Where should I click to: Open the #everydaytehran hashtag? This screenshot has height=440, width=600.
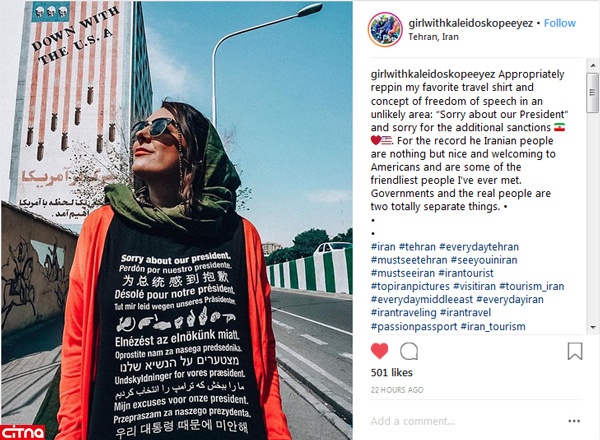pyautogui.click(x=479, y=247)
